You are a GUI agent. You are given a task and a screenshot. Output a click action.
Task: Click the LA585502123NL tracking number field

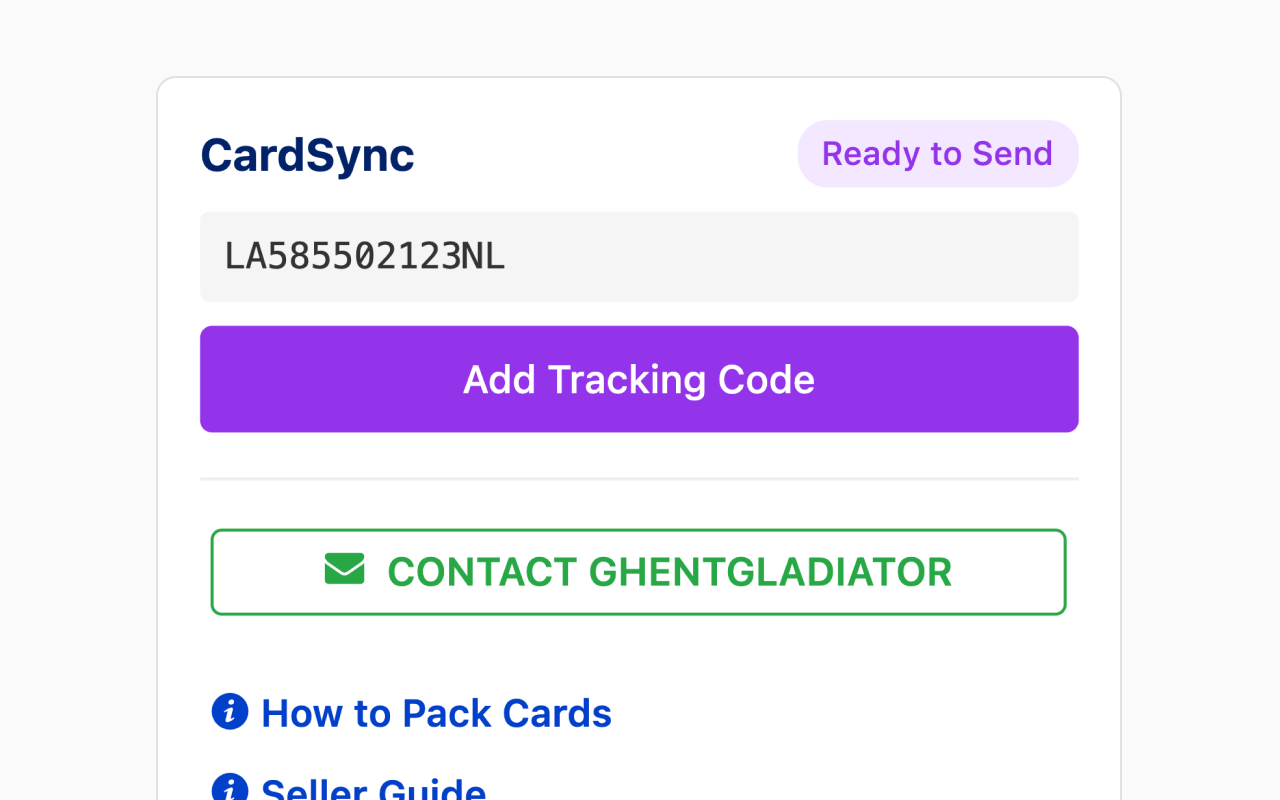point(639,256)
